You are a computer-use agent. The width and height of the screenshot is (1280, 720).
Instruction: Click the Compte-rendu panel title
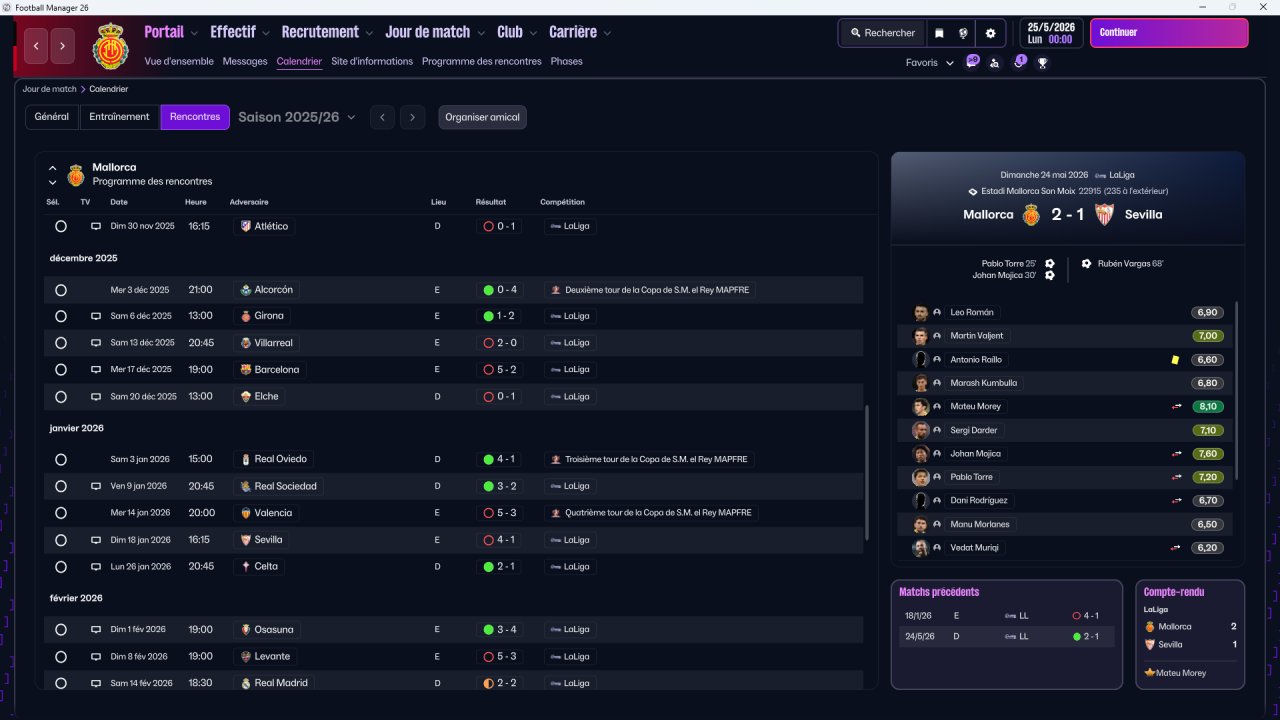[1174, 592]
